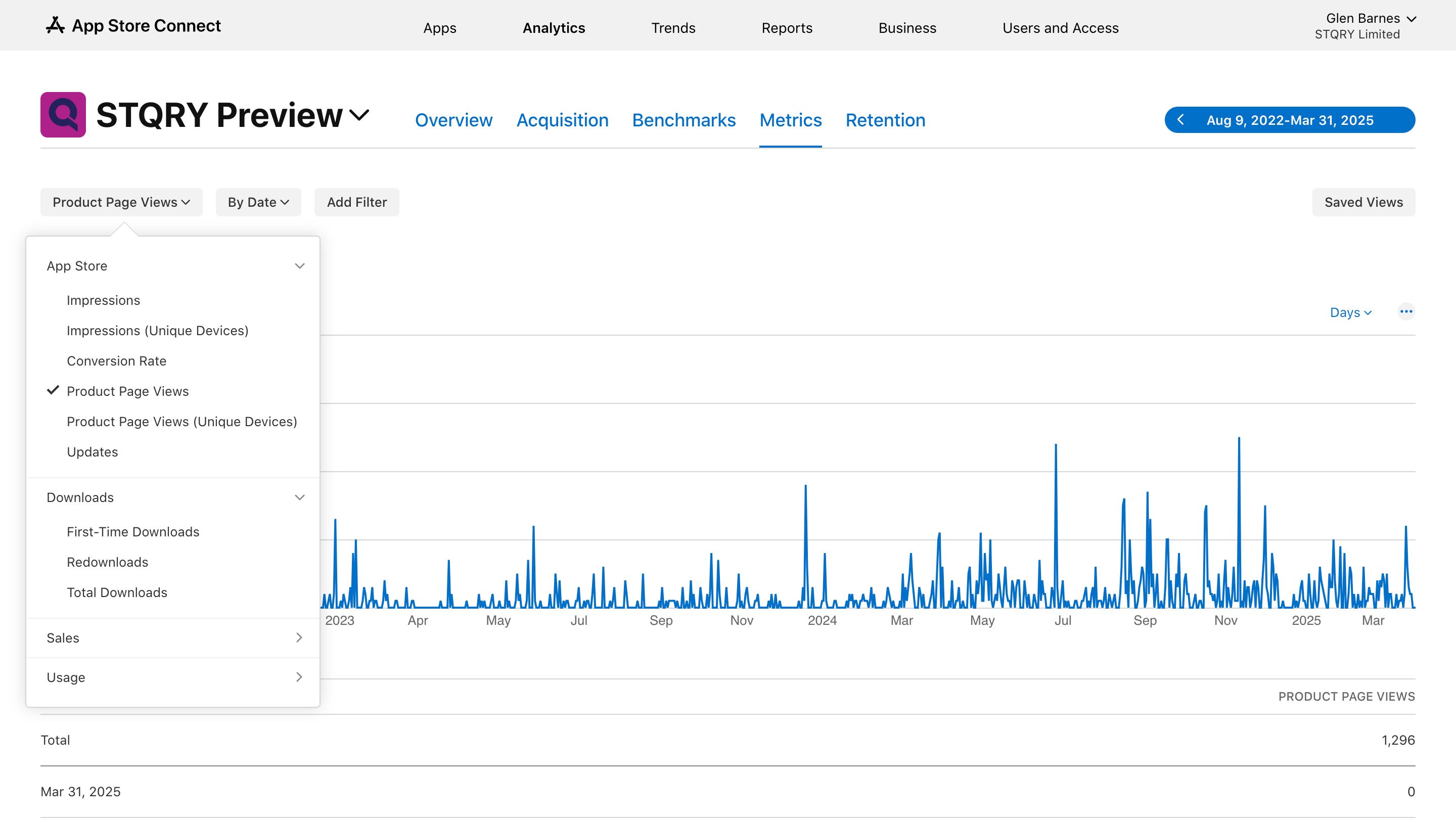
Task: Select the checked Product Page Views option
Action: (128, 391)
